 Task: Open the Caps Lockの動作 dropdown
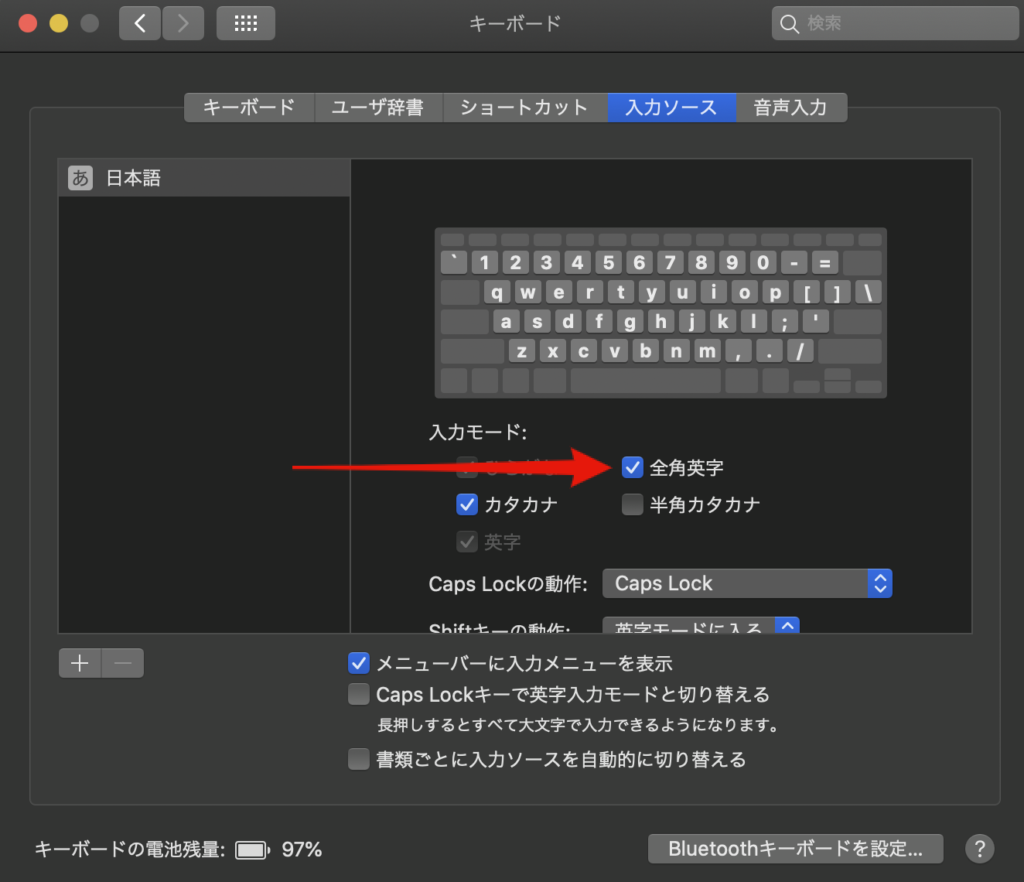(747, 583)
